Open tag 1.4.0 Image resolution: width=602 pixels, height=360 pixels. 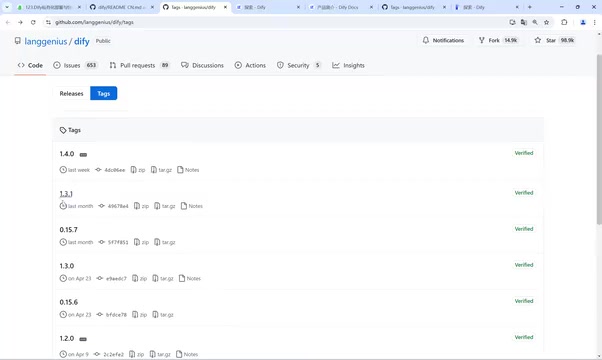[67, 154]
